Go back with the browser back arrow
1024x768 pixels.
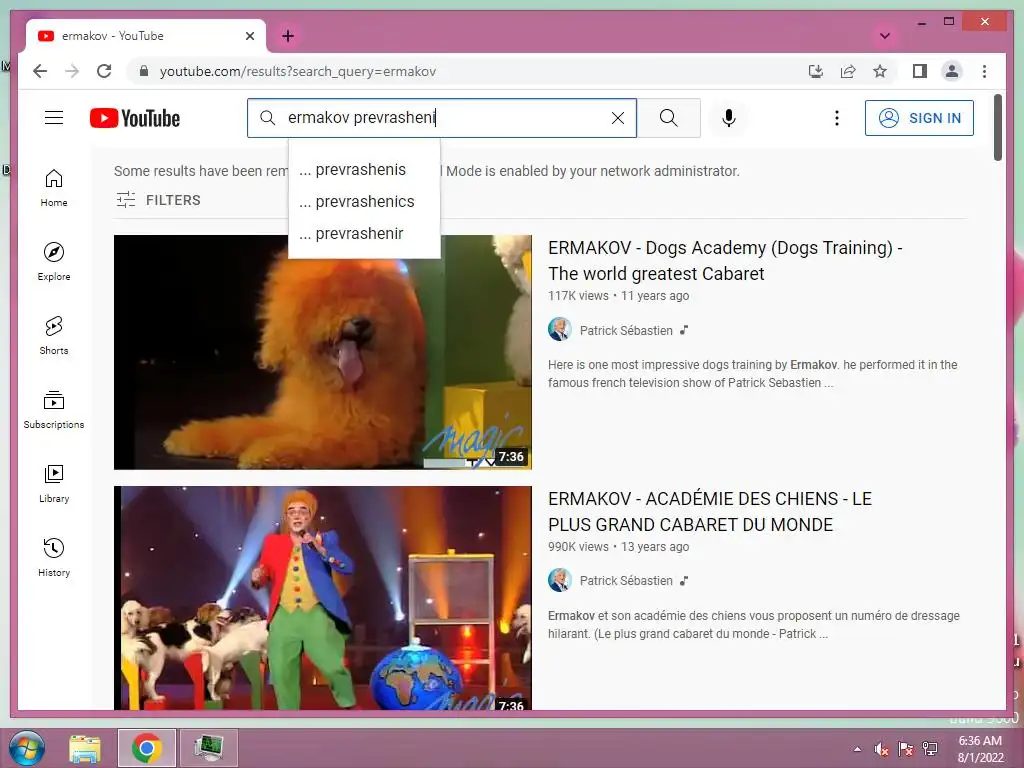click(x=40, y=71)
